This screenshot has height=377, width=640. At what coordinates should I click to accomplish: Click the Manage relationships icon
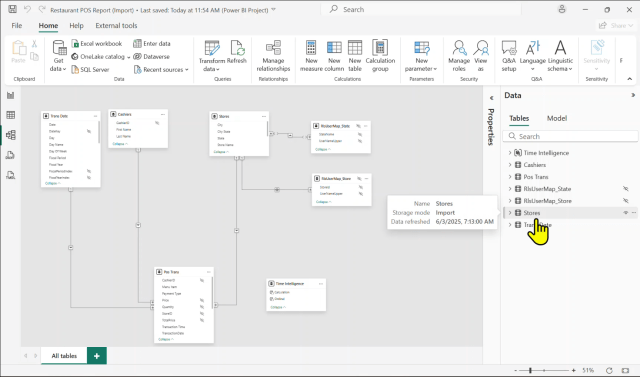tap(273, 48)
